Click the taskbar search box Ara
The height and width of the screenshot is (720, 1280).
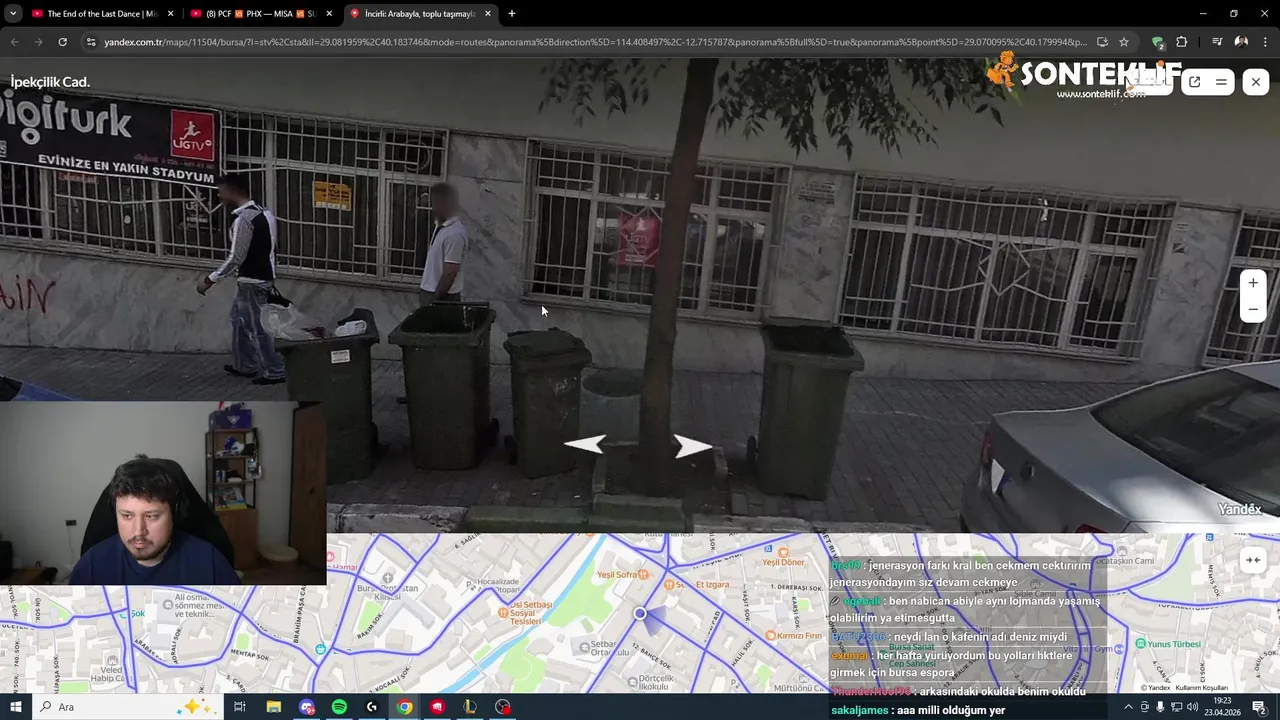(x=130, y=707)
